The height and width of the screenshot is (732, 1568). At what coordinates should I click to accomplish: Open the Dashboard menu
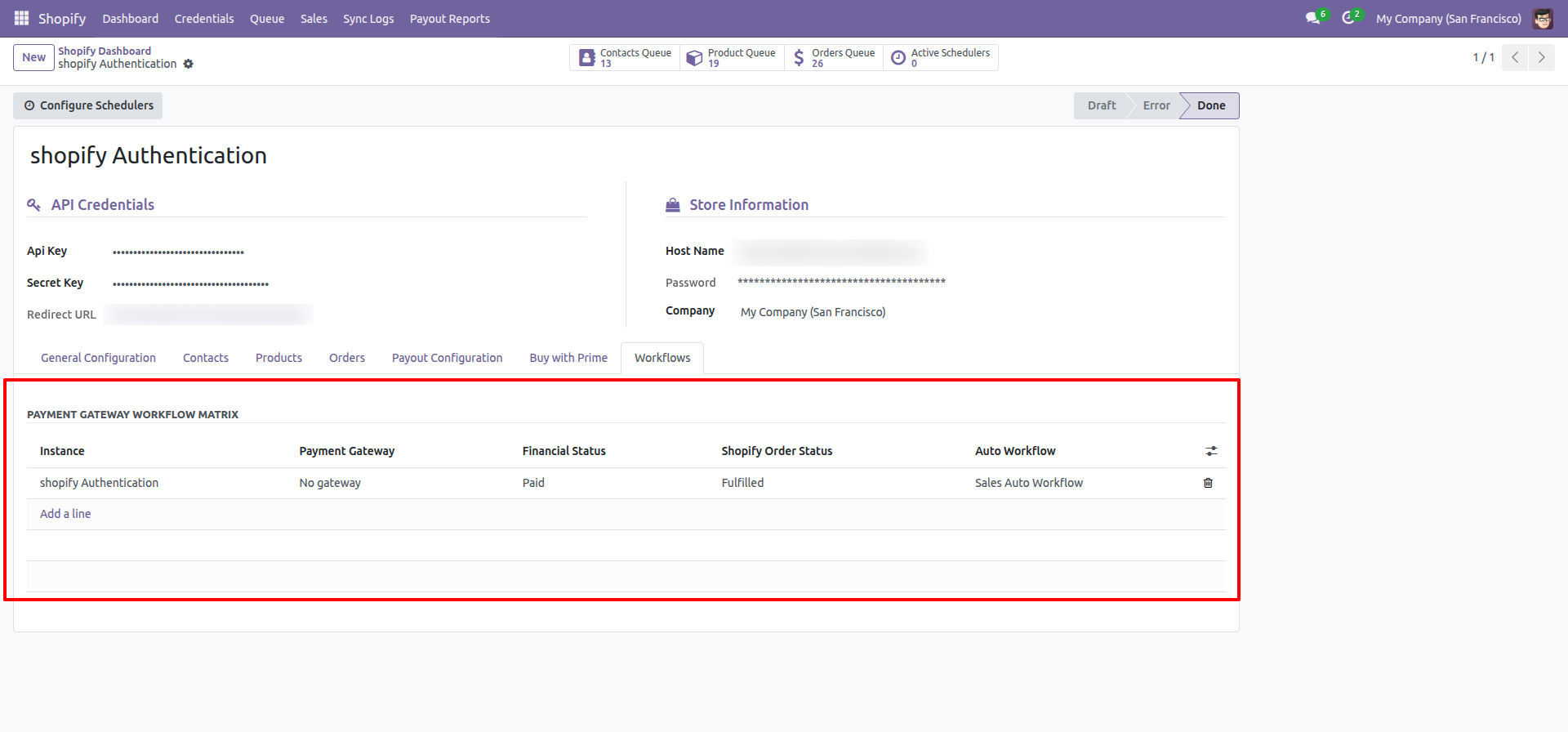[x=131, y=18]
